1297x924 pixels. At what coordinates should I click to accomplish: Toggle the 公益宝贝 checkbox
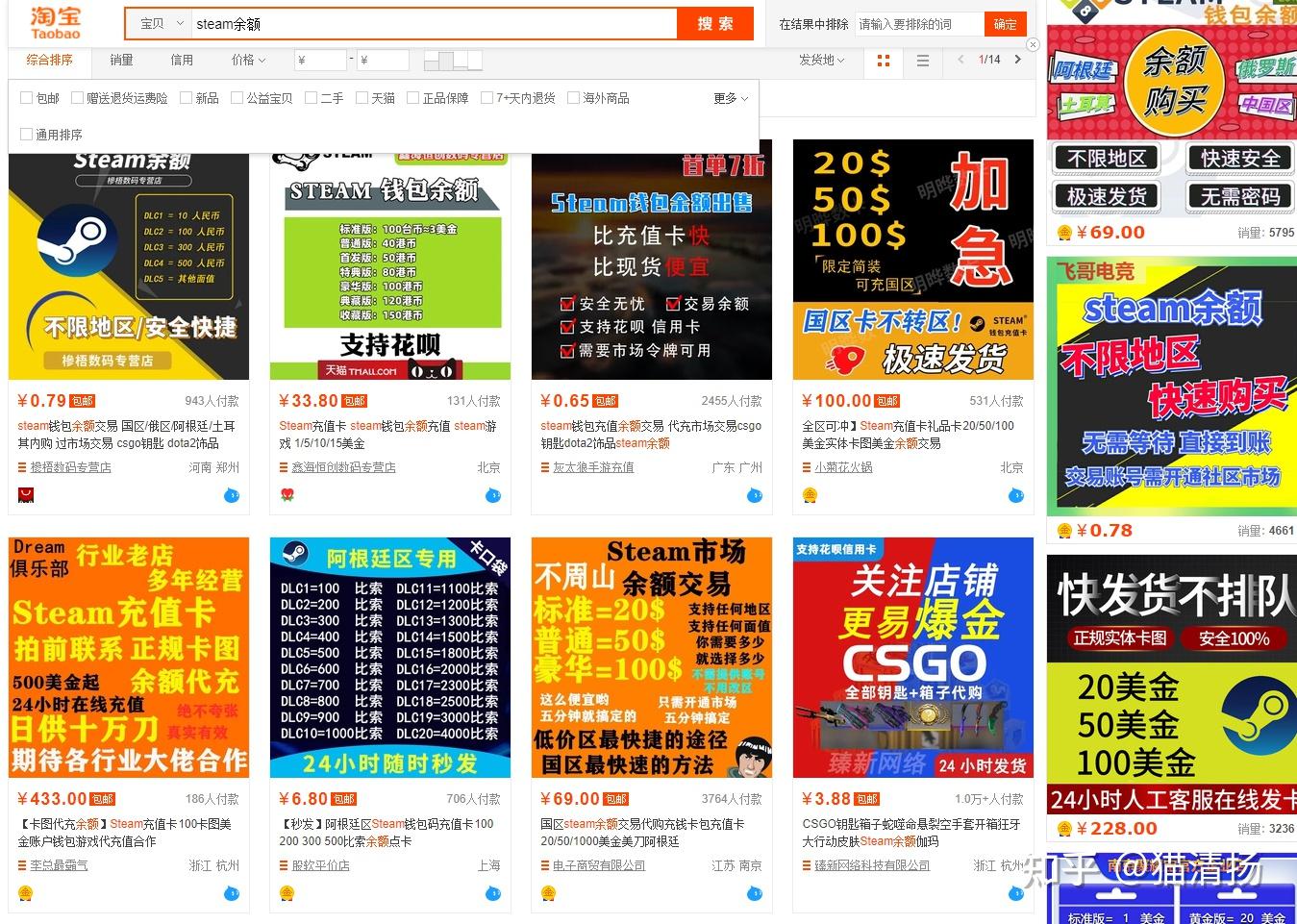pos(237,98)
